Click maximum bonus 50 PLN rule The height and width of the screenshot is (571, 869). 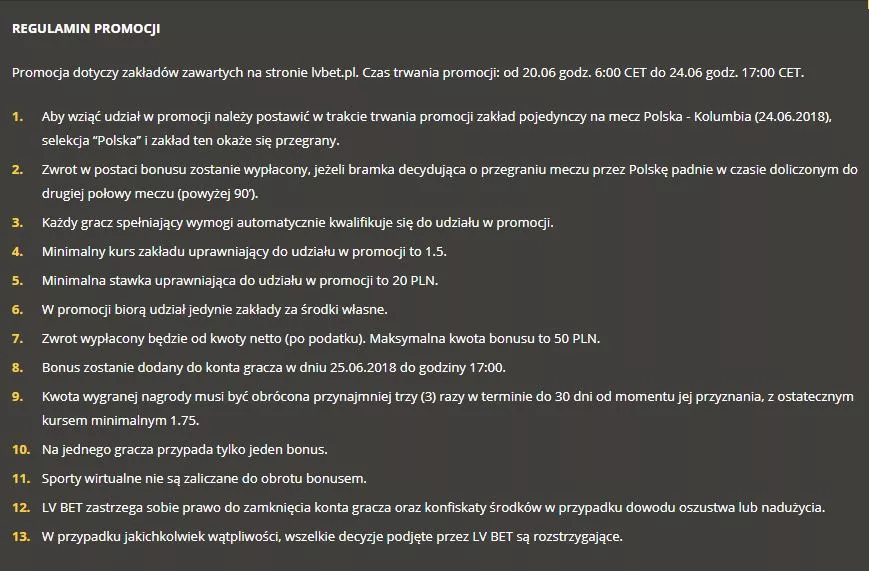click(x=321, y=338)
